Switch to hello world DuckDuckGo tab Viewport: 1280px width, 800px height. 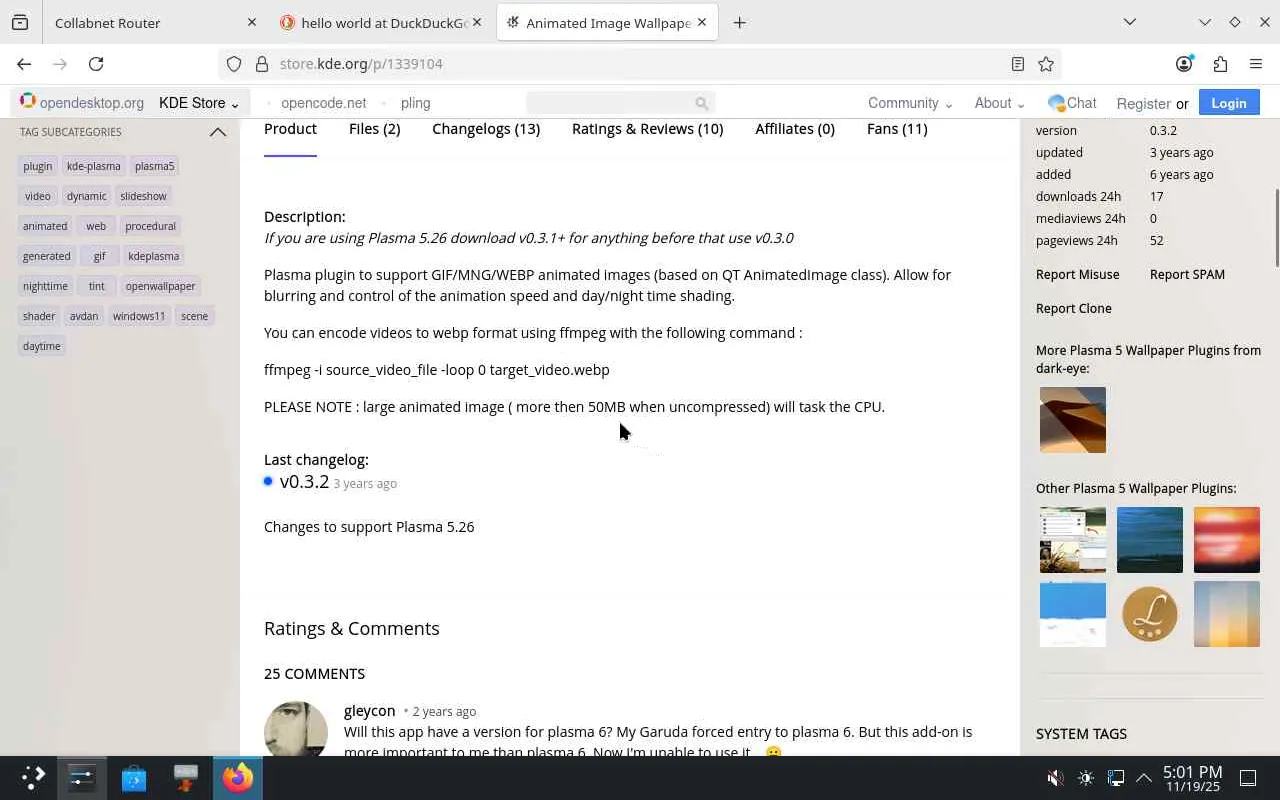tap(382, 22)
